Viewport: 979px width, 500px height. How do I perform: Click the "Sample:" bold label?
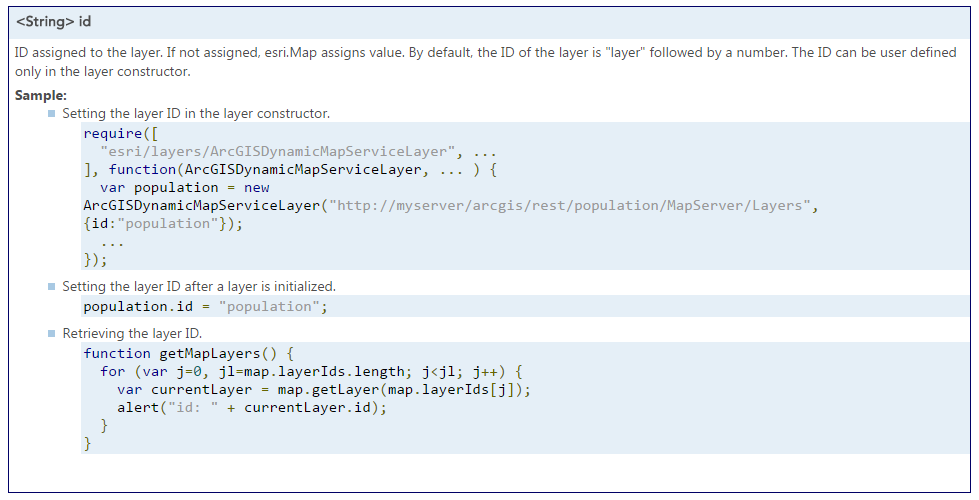click(41, 96)
